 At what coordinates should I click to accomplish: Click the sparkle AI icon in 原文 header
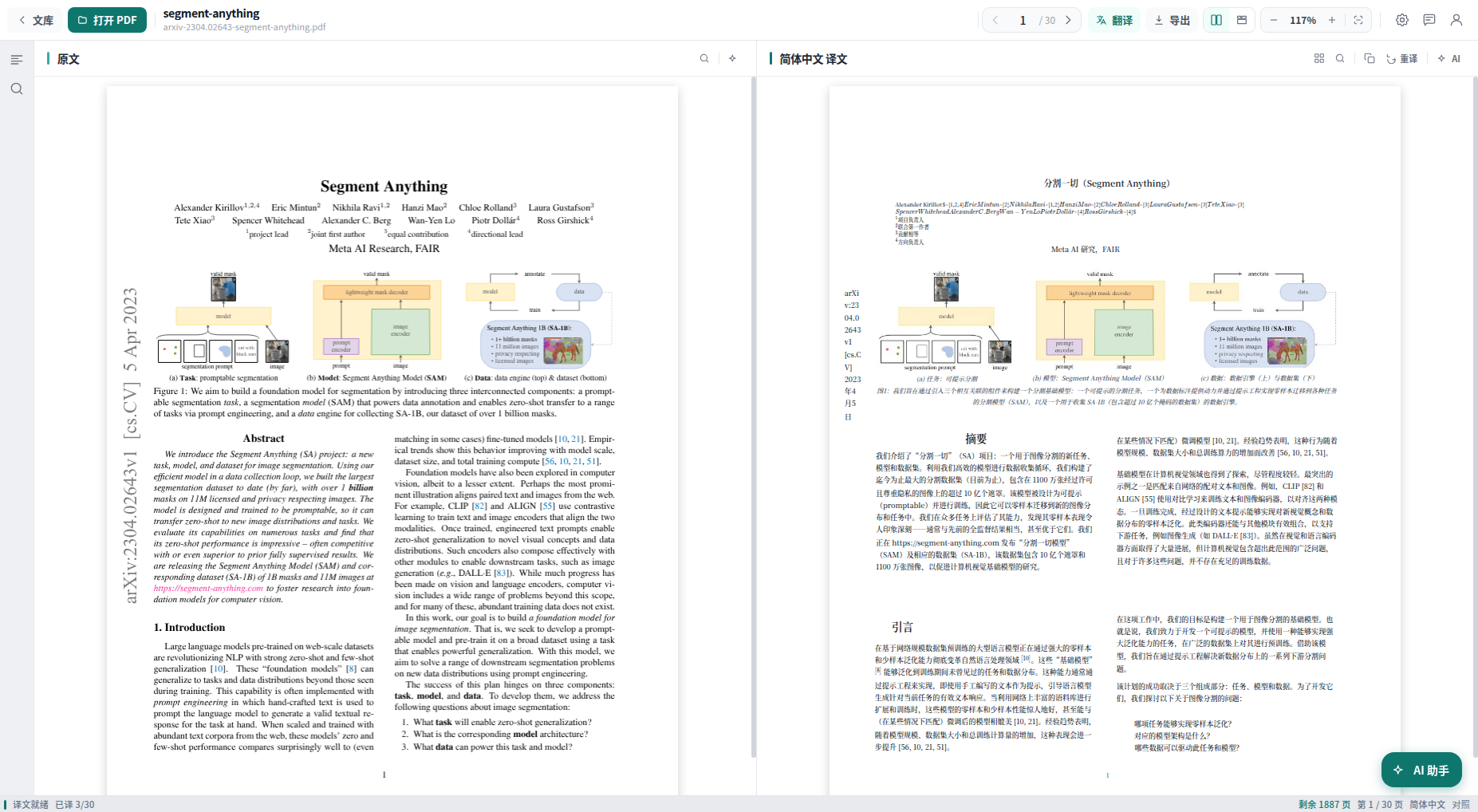(x=732, y=58)
